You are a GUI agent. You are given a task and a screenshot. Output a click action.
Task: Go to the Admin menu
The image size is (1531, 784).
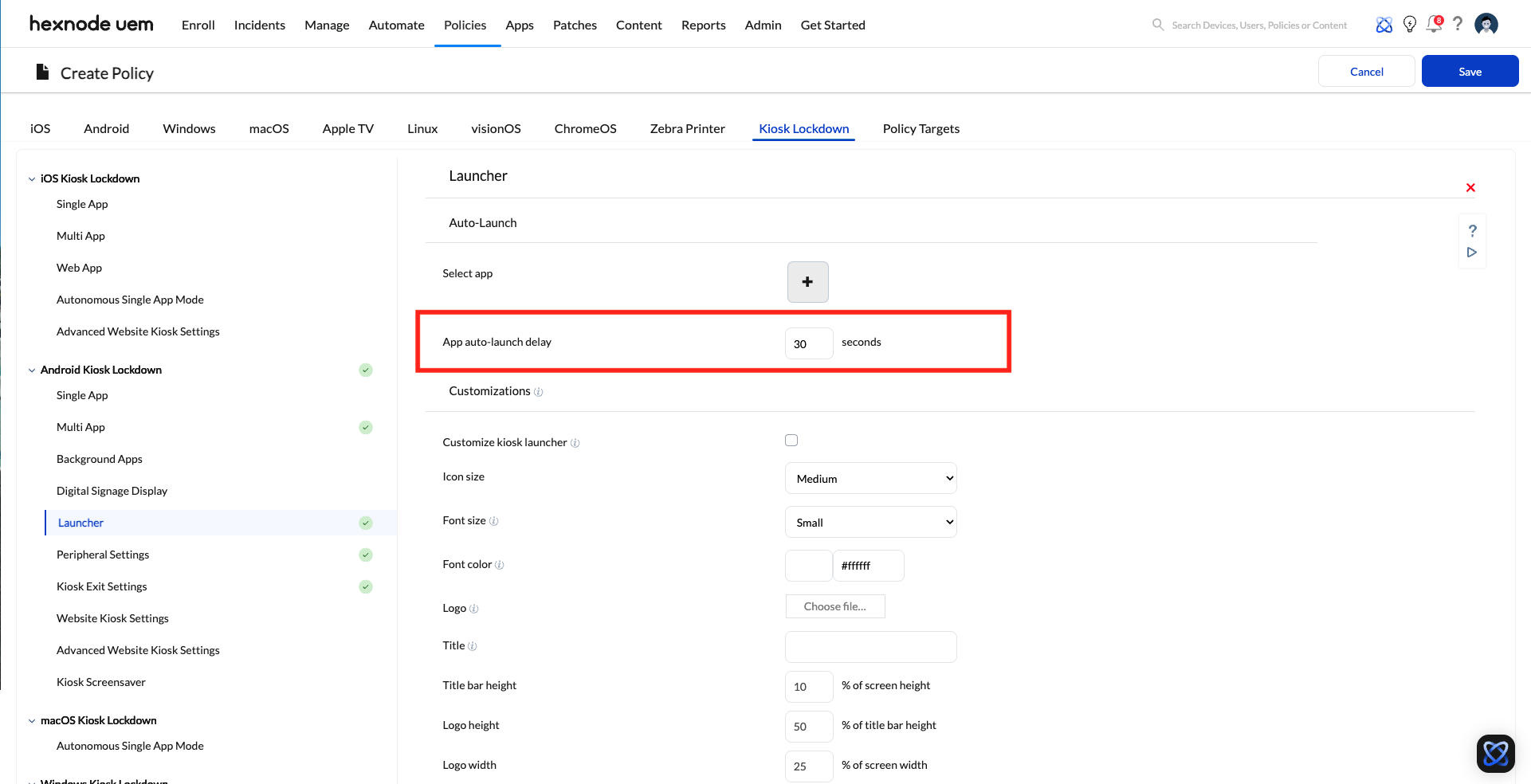pos(764,25)
